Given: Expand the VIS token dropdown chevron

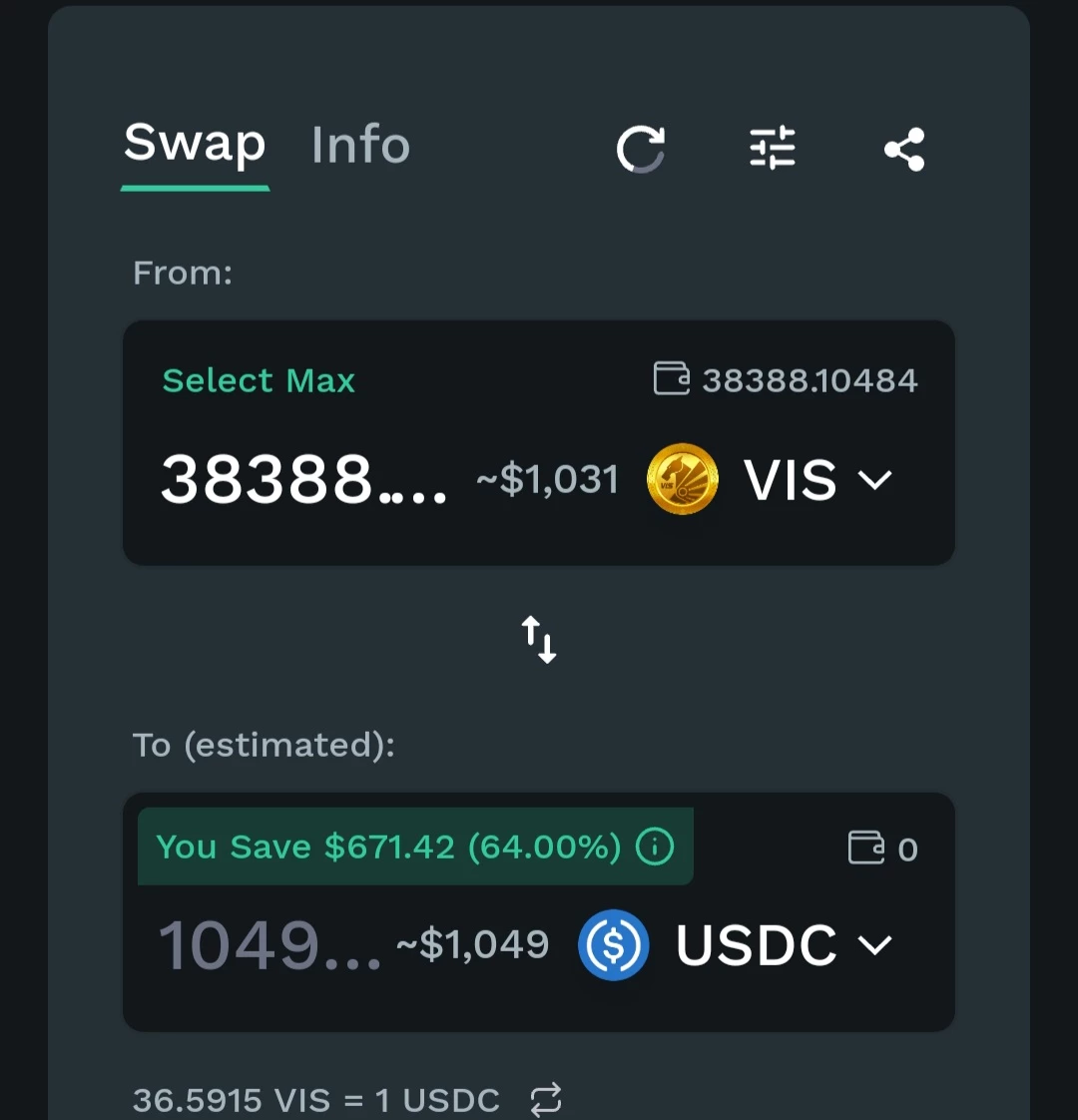Looking at the screenshot, I should pyautogui.click(x=874, y=479).
